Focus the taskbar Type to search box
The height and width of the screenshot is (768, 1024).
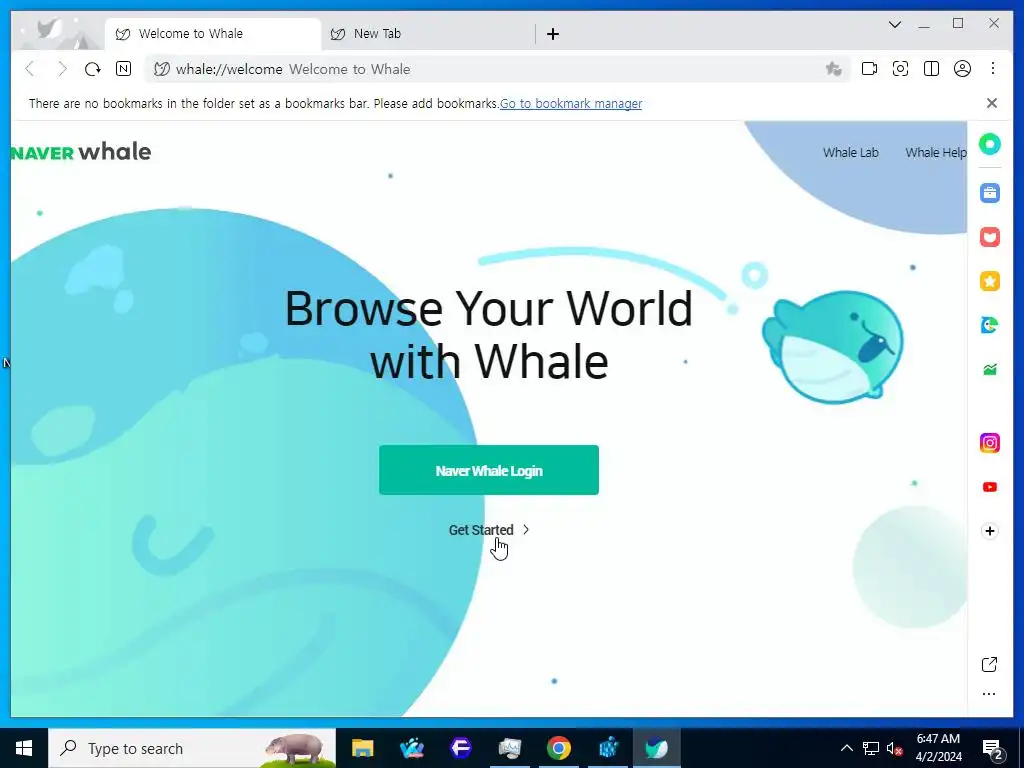pyautogui.click(x=192, y=748)
